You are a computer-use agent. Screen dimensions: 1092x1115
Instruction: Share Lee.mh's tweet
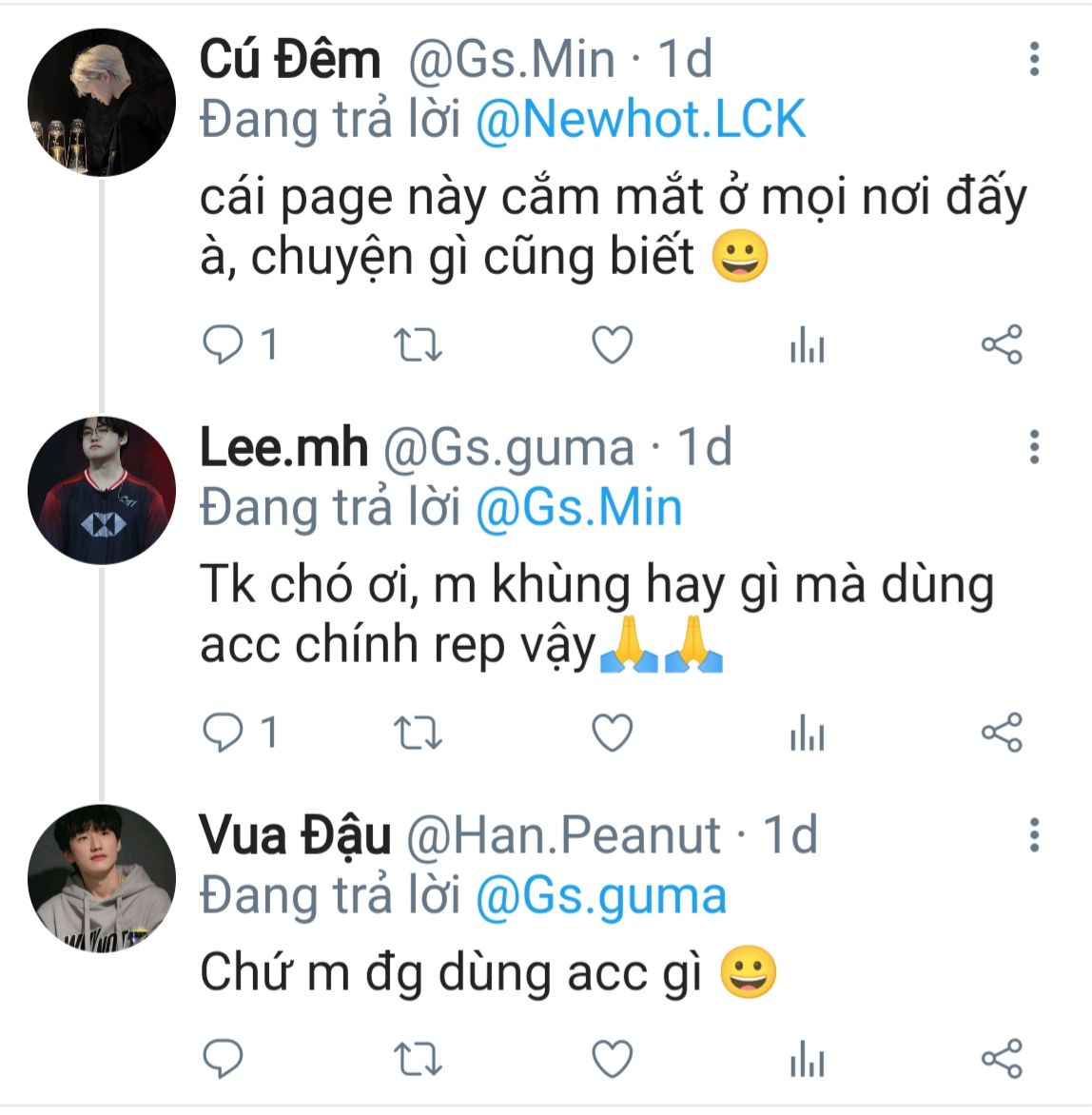[x=1002, y=733]
